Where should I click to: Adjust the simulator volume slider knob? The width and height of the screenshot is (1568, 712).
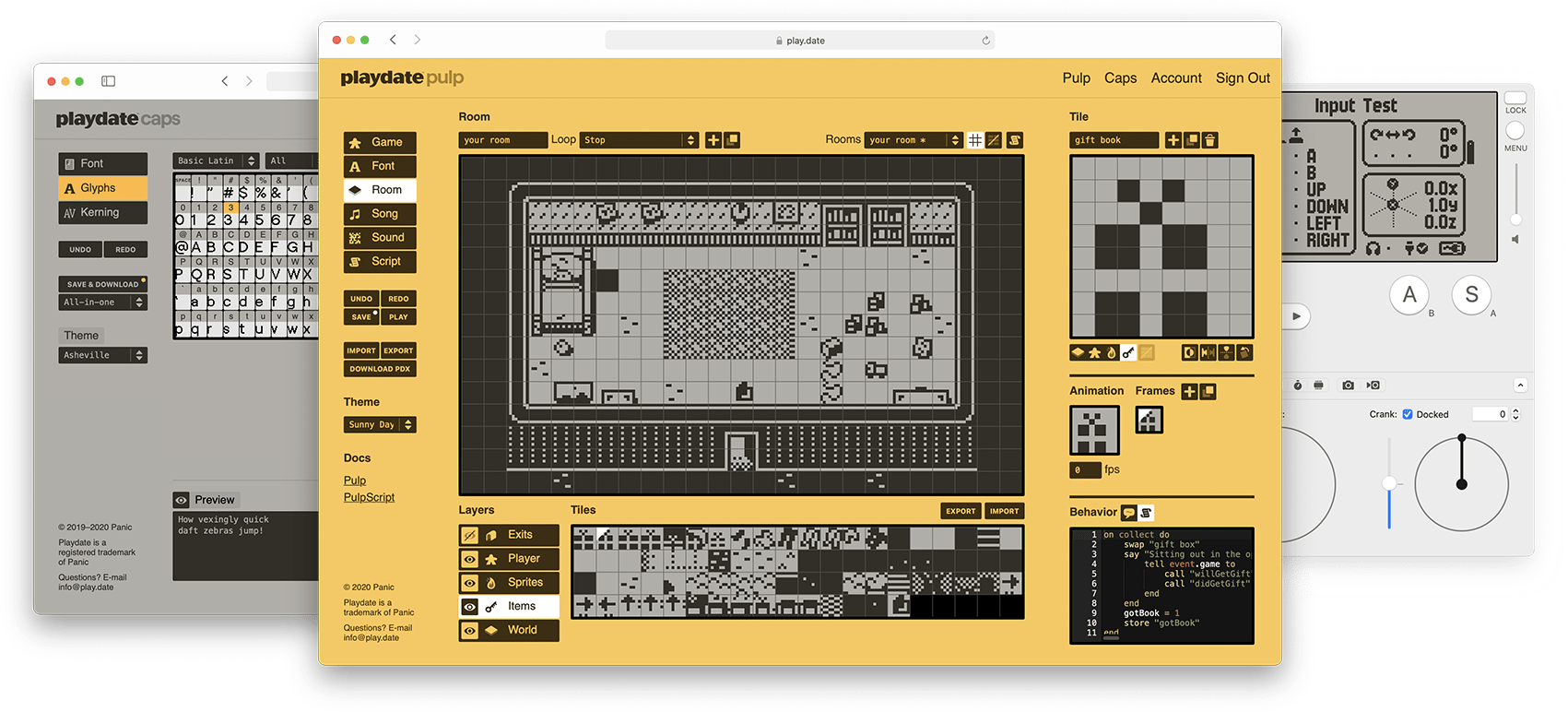click(x=1515, y=220)
